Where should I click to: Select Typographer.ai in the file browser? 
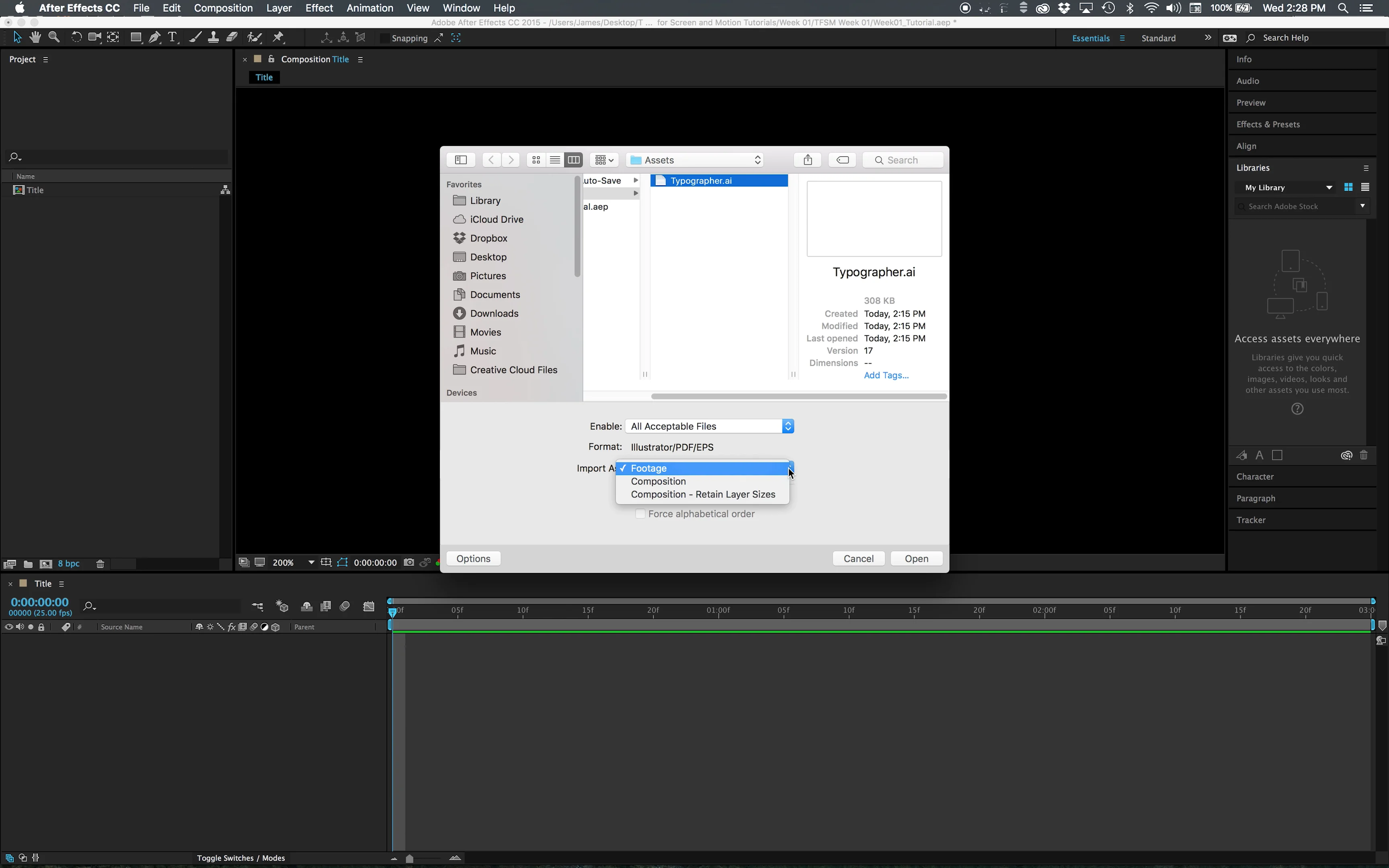702,180
